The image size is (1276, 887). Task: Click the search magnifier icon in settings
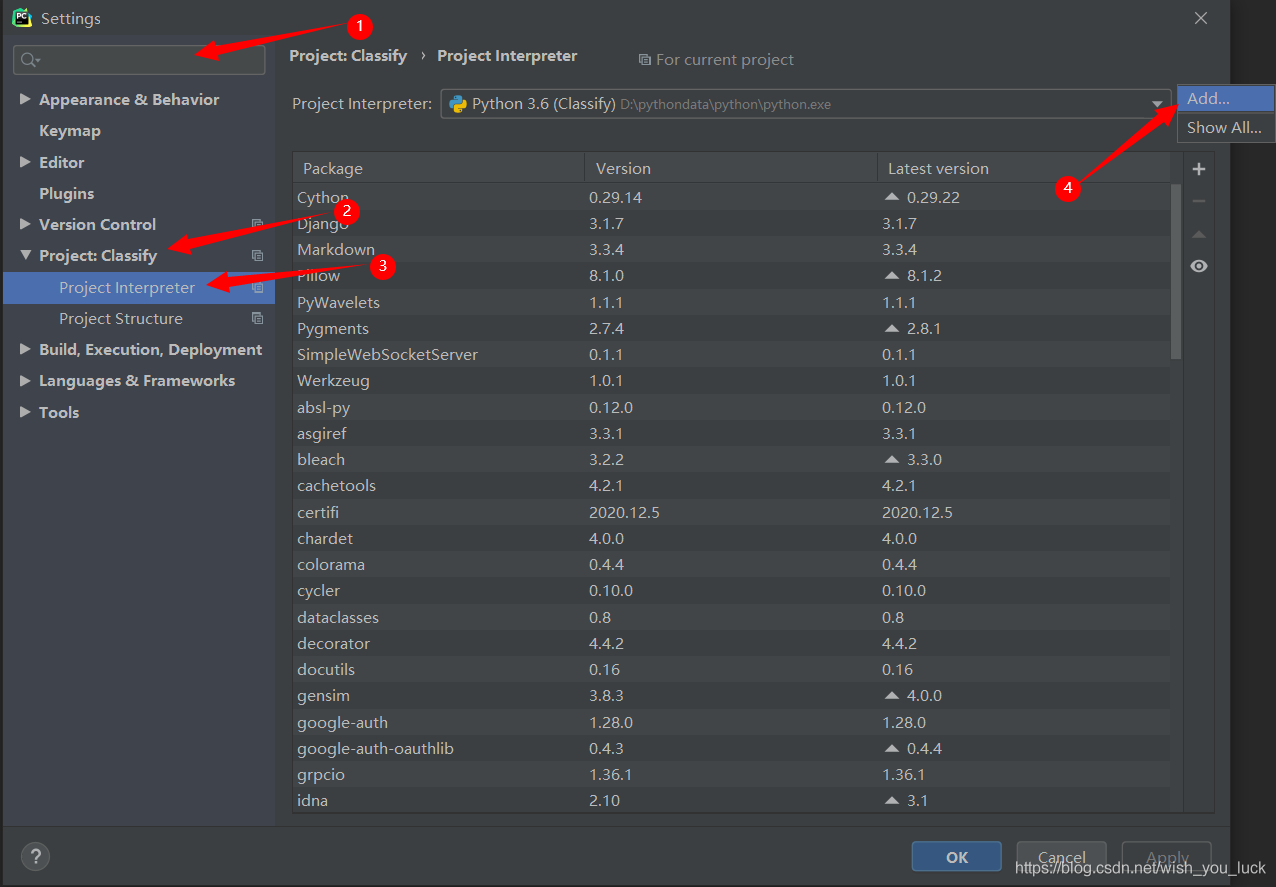point(30,60)
